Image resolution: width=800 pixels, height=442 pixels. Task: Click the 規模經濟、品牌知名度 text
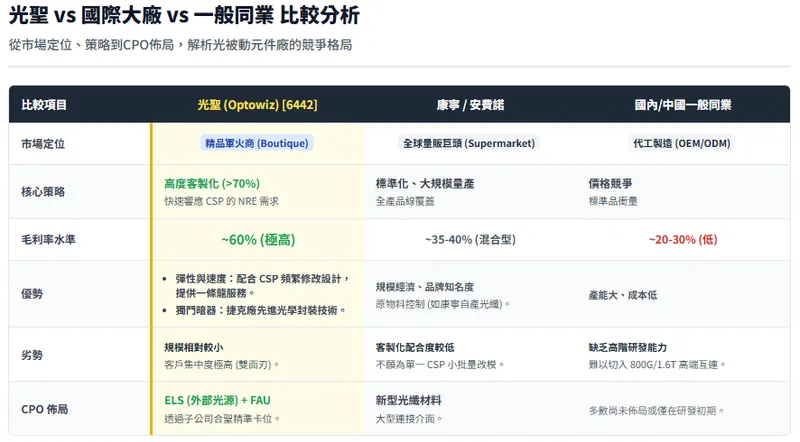coord(424,287)
